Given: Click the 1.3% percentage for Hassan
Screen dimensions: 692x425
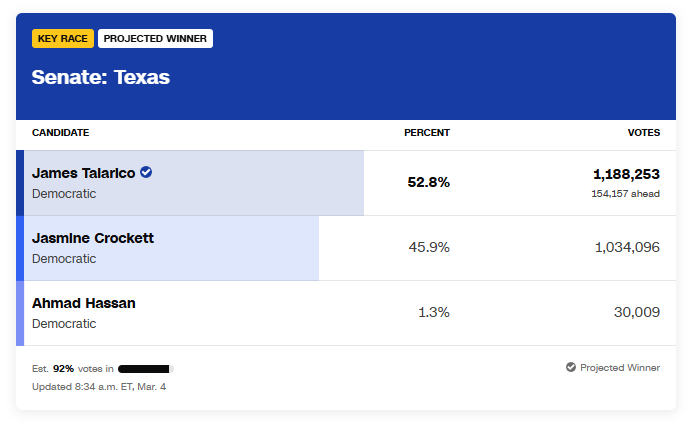Looking at the screenshot, I should [x=433, y=312].
